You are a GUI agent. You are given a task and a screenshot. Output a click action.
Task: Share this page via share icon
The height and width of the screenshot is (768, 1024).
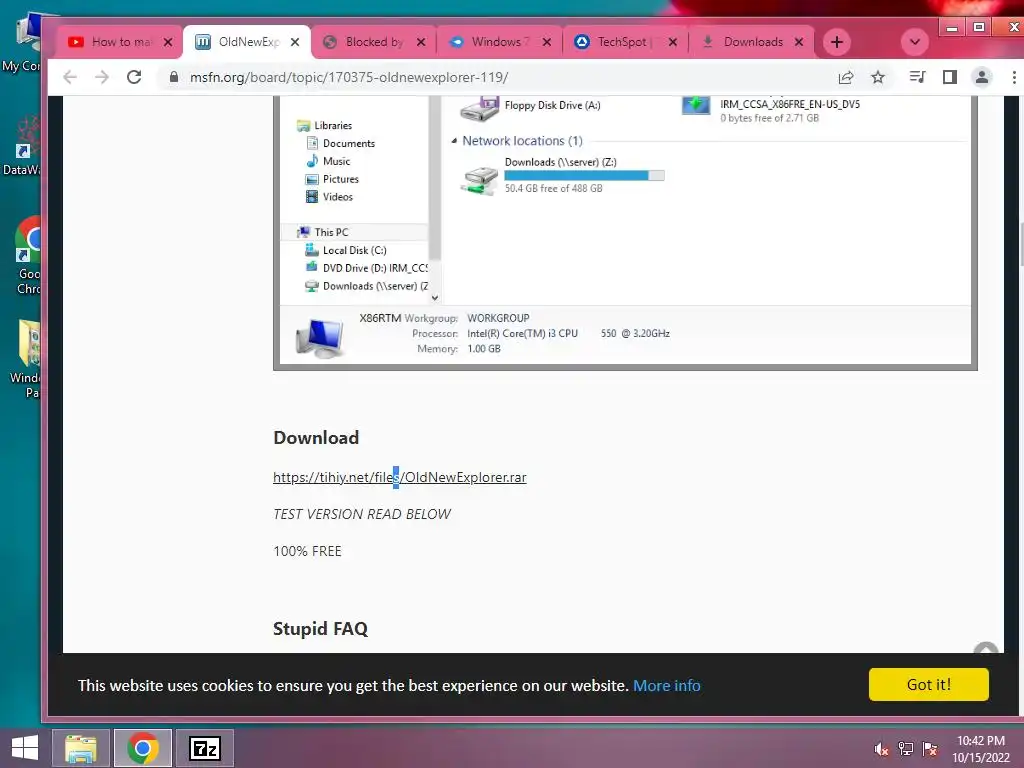click(846, 77)
